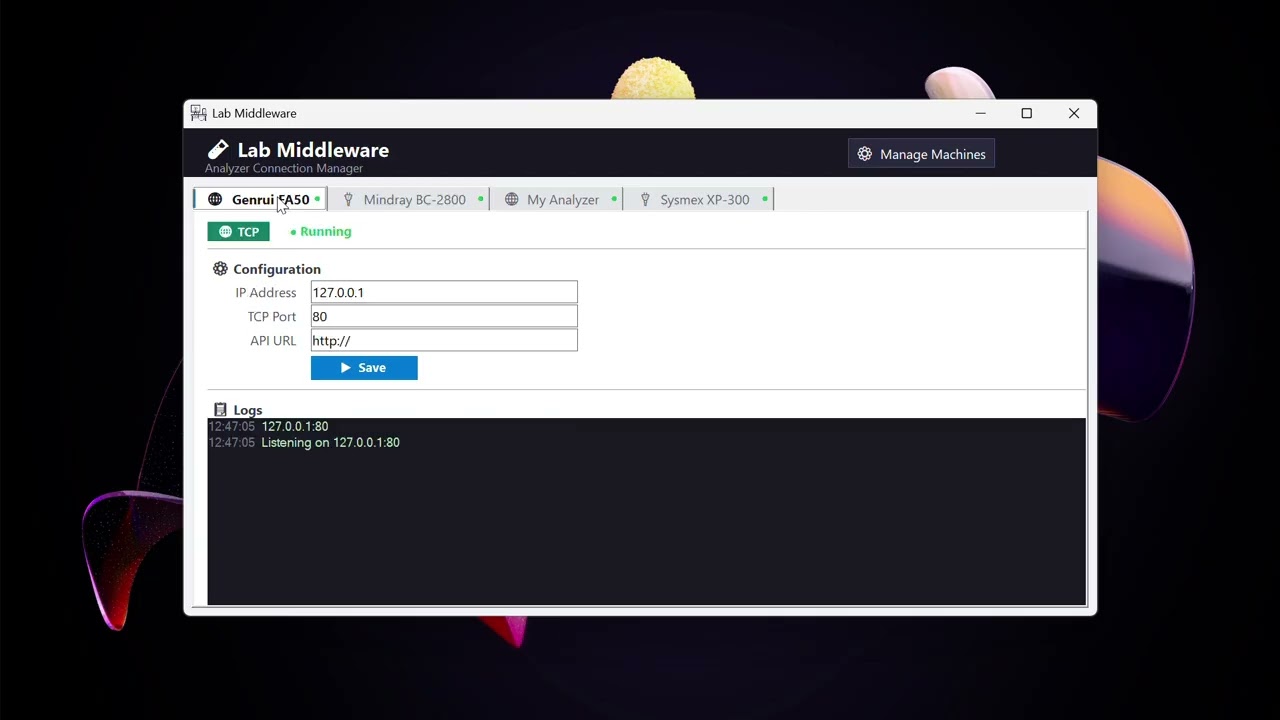Click the TCP Port label
The height and width of the screenshot is (720, 1280).
(272, 316)
